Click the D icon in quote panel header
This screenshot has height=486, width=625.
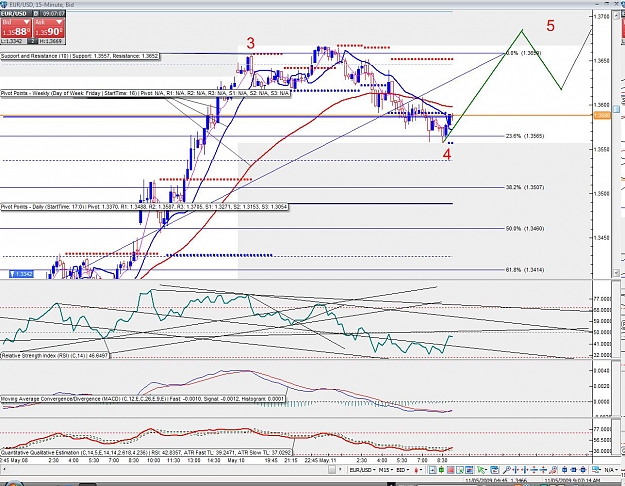(x=36, y=14)
